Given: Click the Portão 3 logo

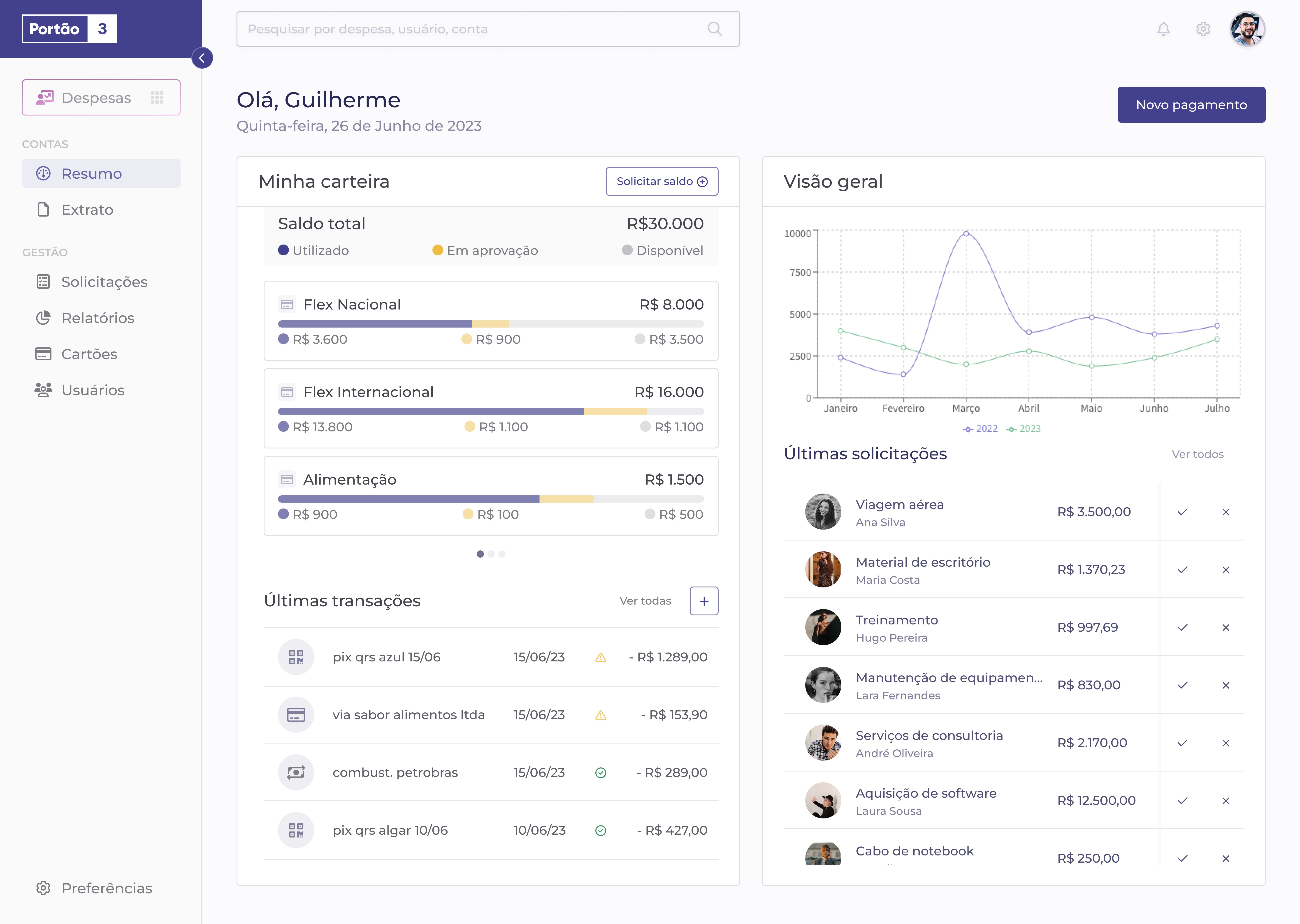Looking at the screenshot, I should click(x=70, y=29).
